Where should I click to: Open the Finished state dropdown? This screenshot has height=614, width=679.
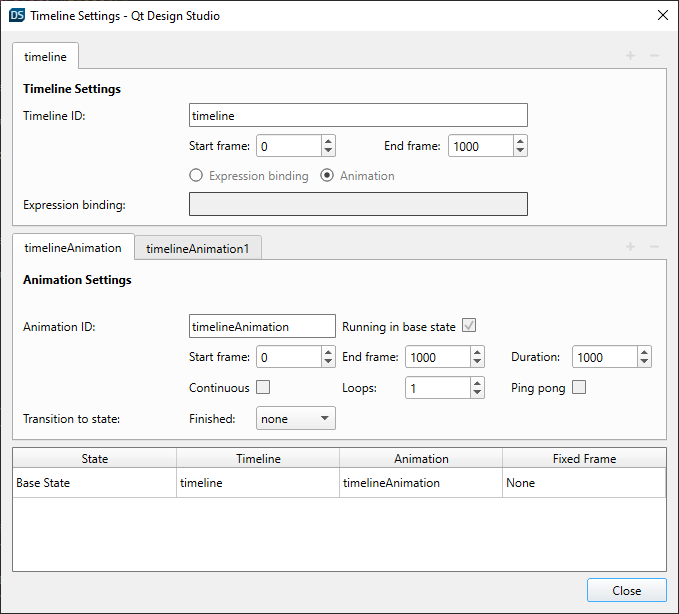click(x=296, y=419)
